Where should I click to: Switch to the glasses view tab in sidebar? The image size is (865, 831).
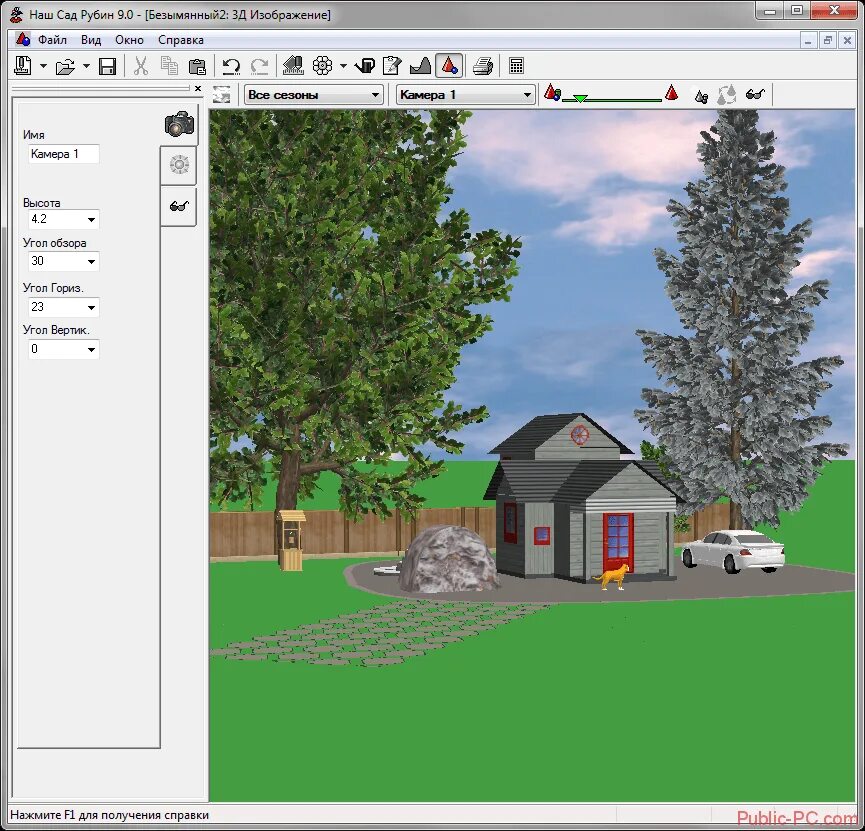coord(179,207)
